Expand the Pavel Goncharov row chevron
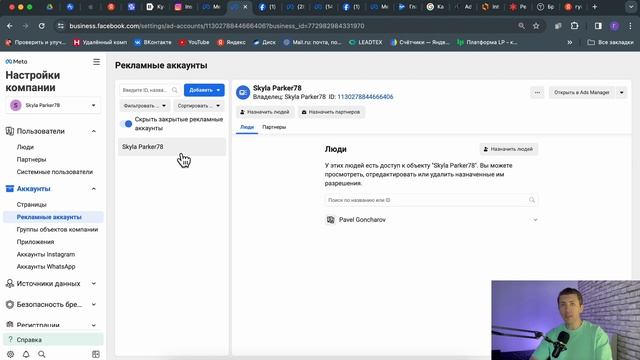 [535, 220]
